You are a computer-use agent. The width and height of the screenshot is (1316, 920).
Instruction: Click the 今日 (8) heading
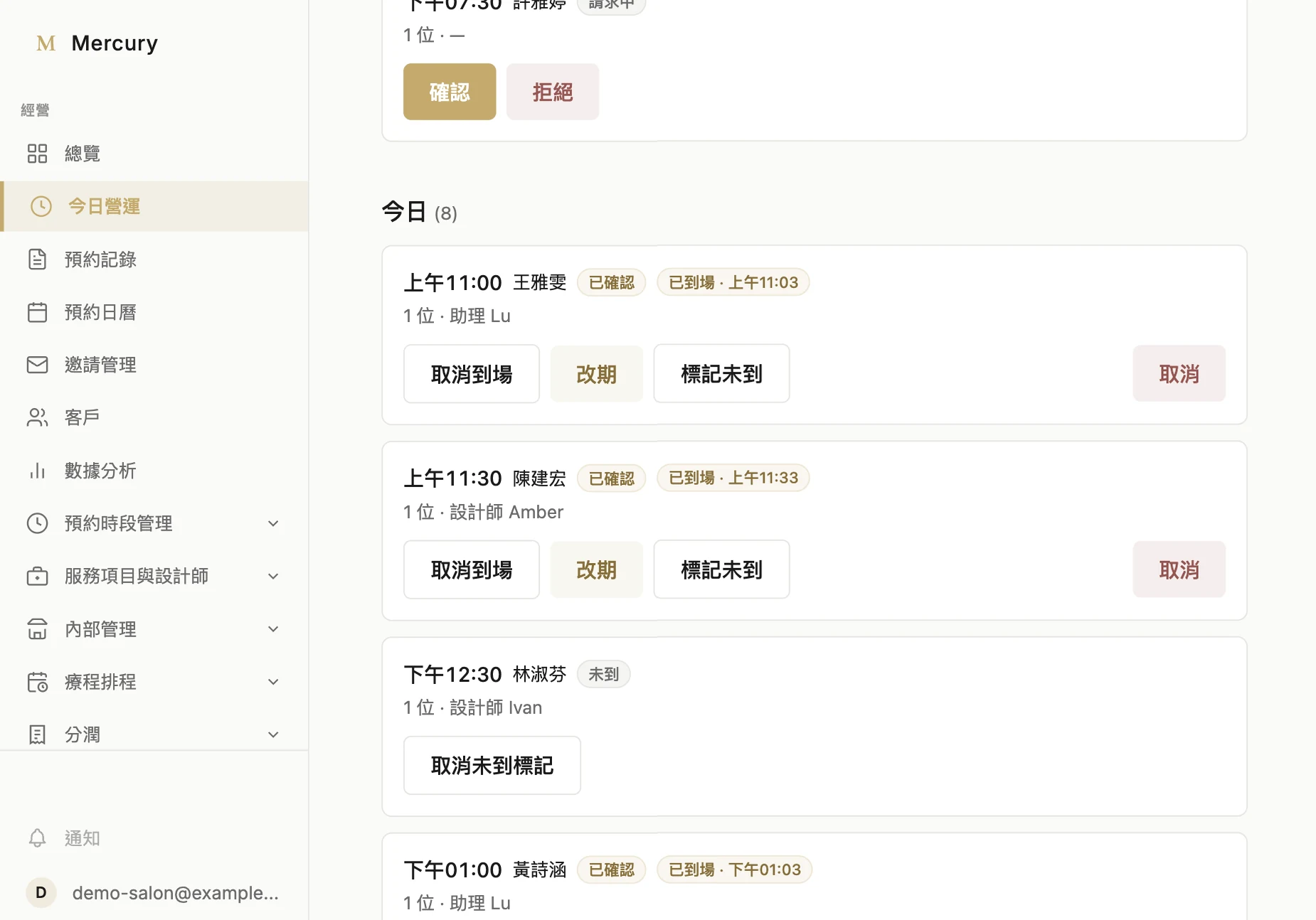420,212
